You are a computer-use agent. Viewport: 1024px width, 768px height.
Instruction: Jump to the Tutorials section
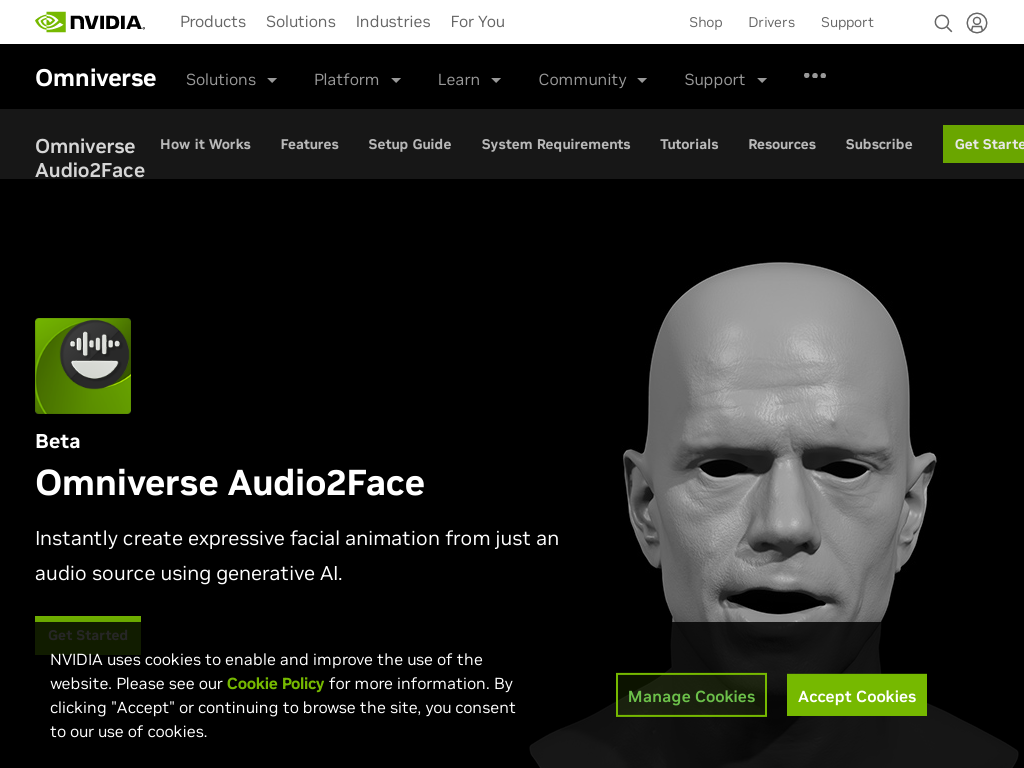689,144
